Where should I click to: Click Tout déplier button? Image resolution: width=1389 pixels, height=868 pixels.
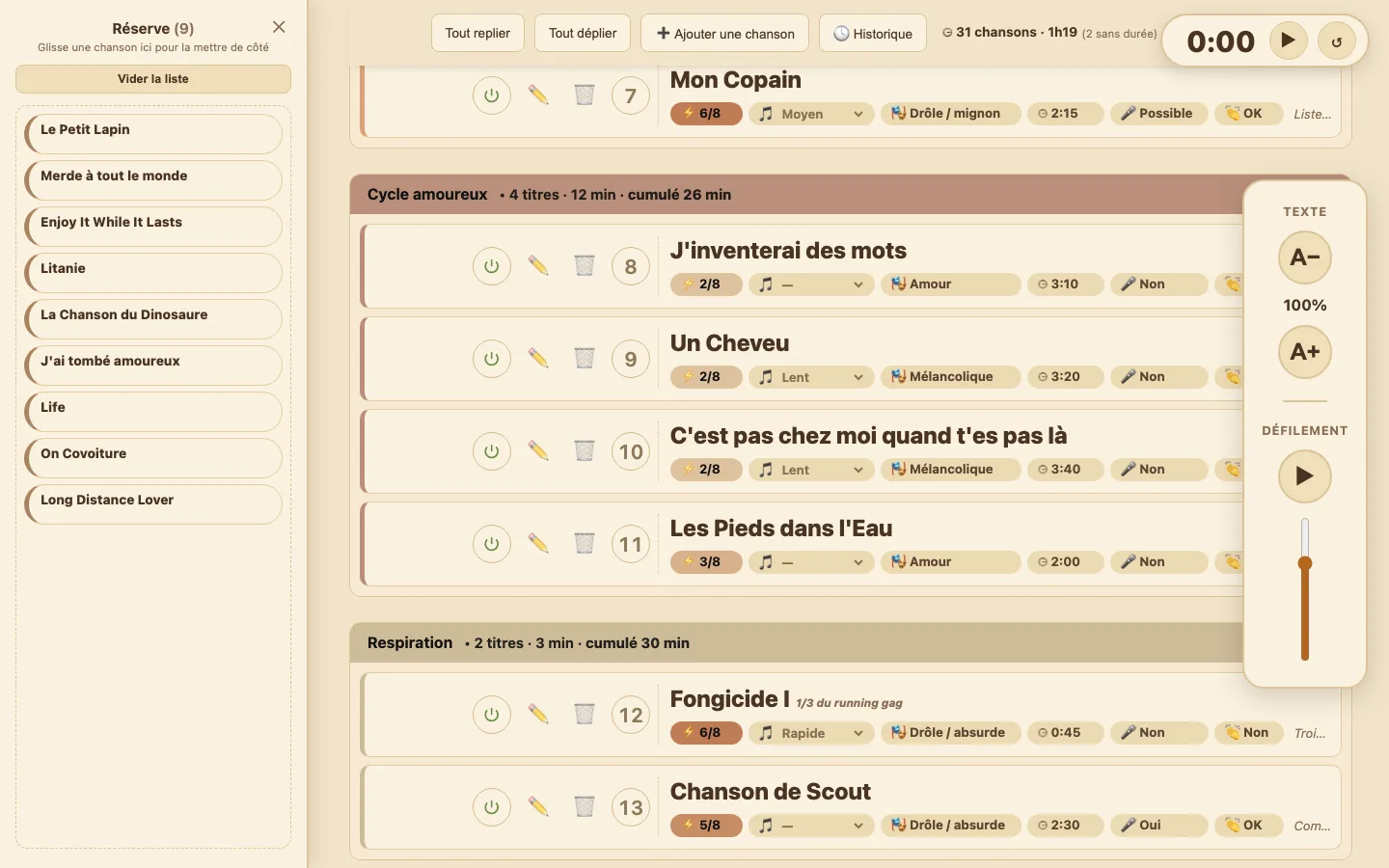583,33
